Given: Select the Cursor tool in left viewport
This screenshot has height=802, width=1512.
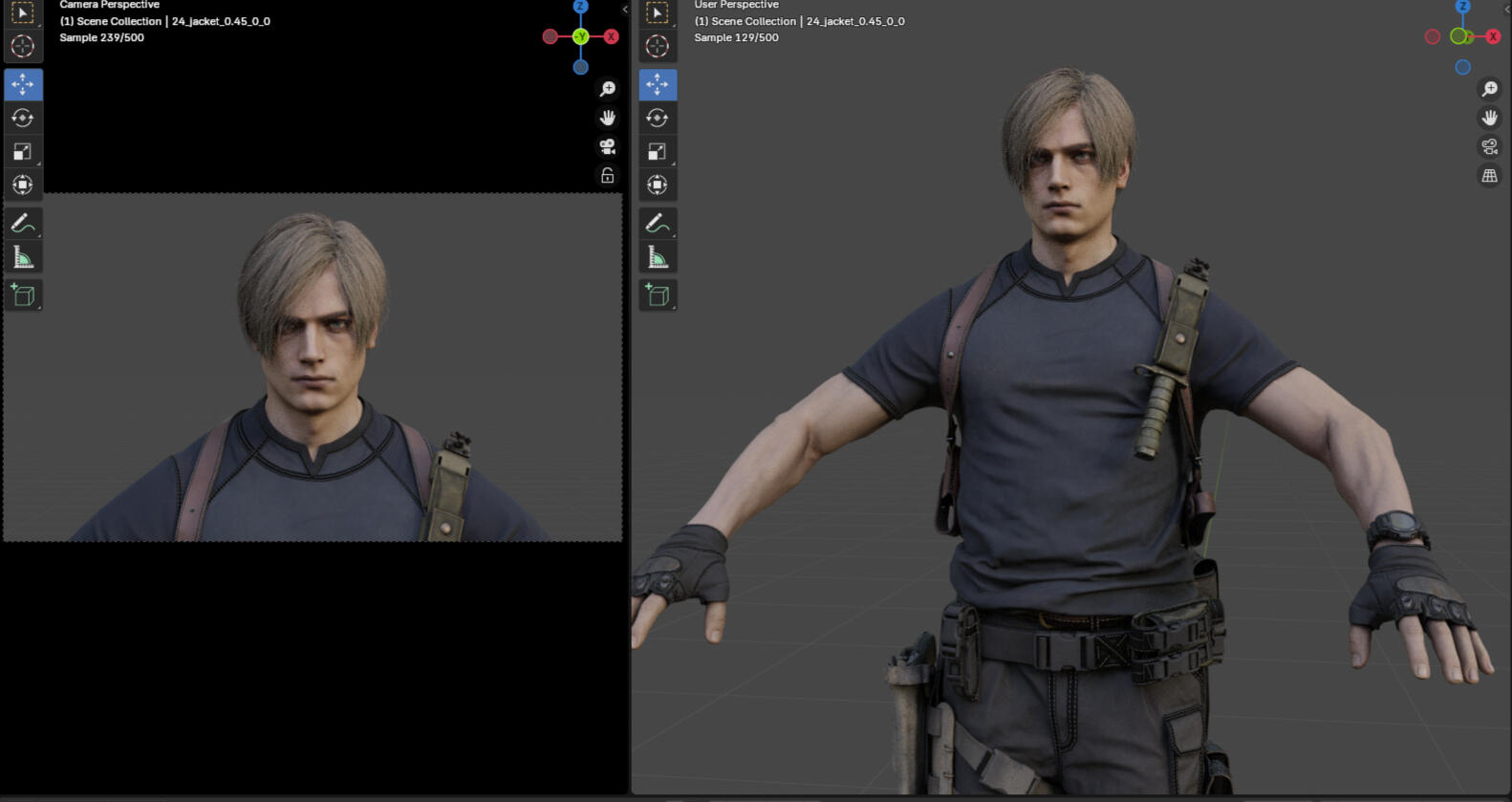Looking at the screenshot, I should pyautogui.click(x=23, y=46).
